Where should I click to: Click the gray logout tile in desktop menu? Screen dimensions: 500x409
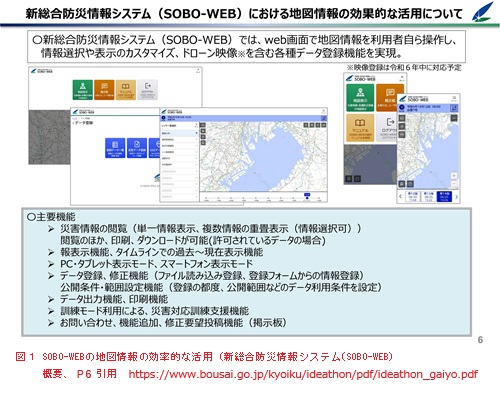(147, 89)
